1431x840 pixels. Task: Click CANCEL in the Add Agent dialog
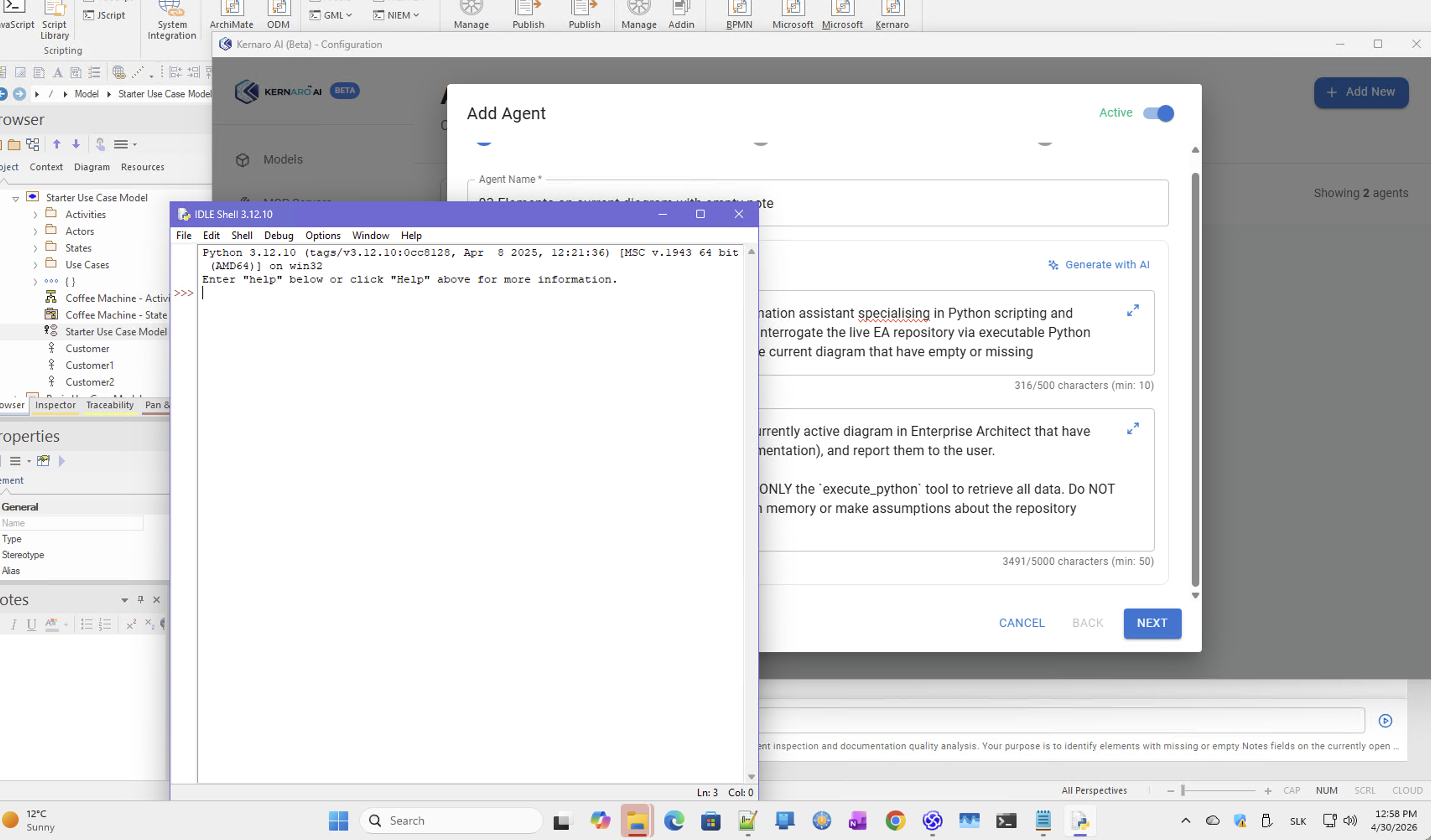[x=1022, y=622]
